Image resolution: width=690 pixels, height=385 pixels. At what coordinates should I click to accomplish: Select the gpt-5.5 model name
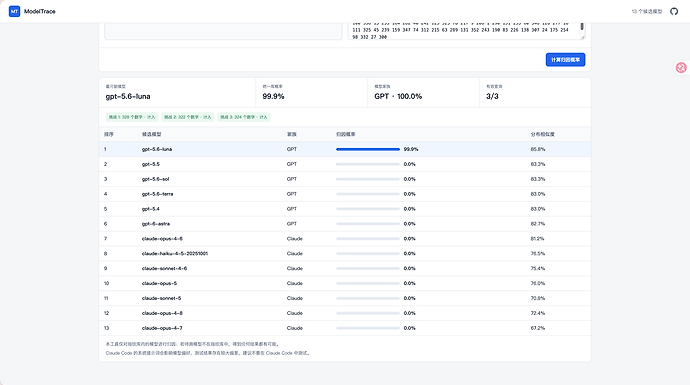(150, 164)
